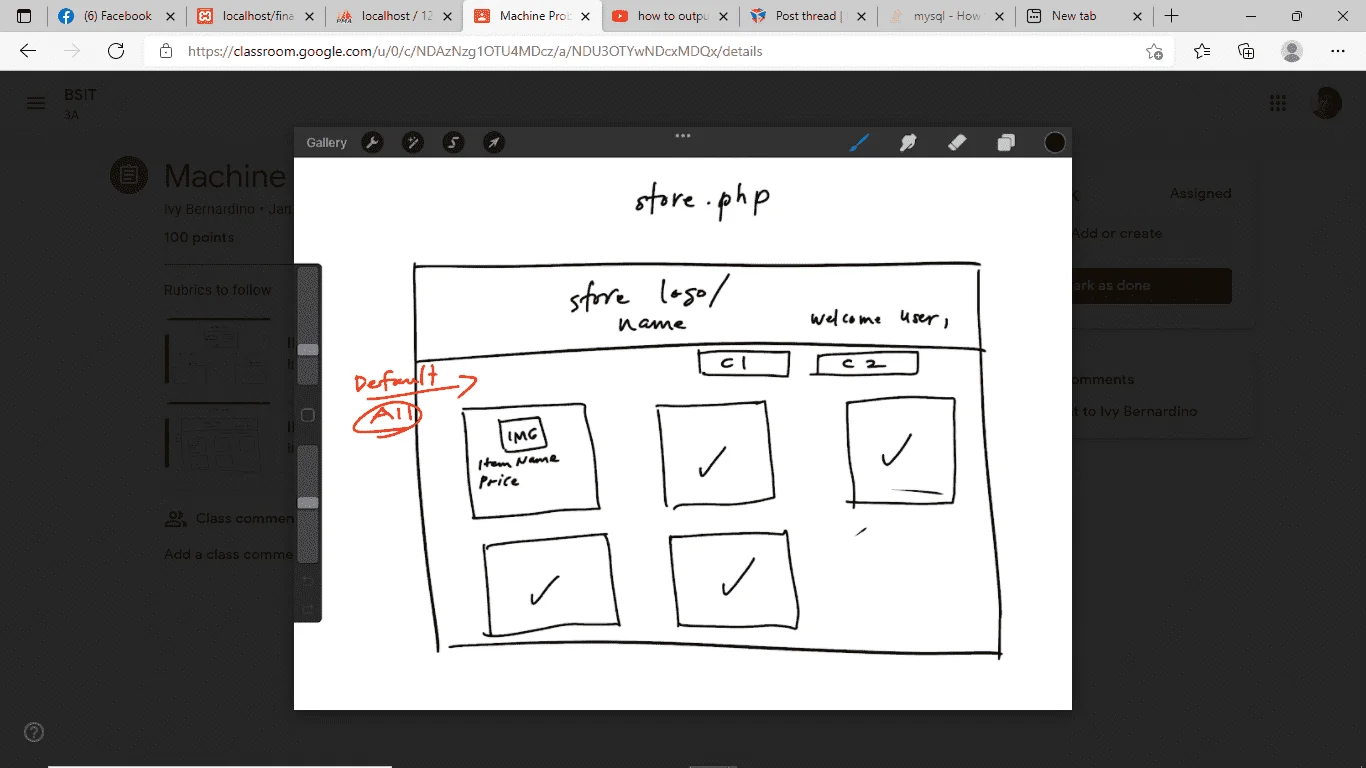Open the browser tab actions menu
The image size is (1366, 768).
click(24, 16)
